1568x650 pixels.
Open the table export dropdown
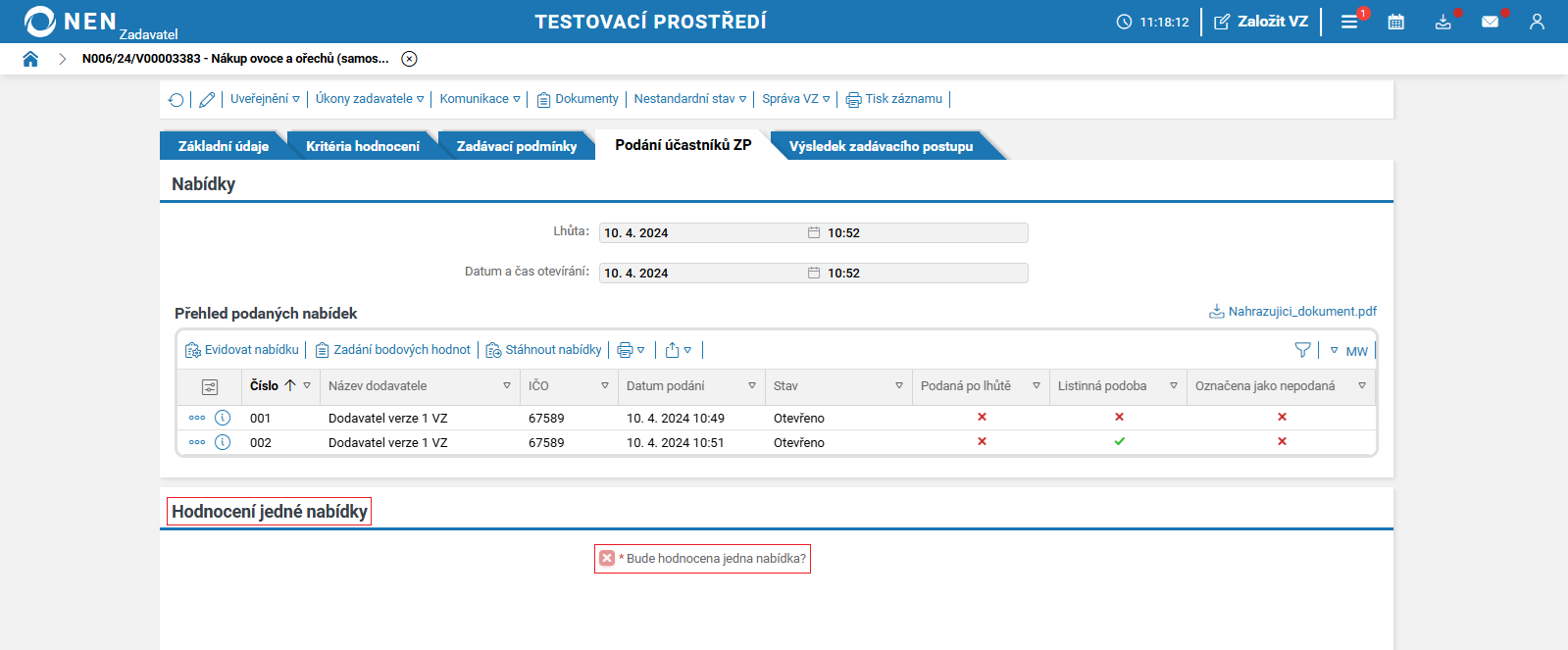[x=679, y=350]
